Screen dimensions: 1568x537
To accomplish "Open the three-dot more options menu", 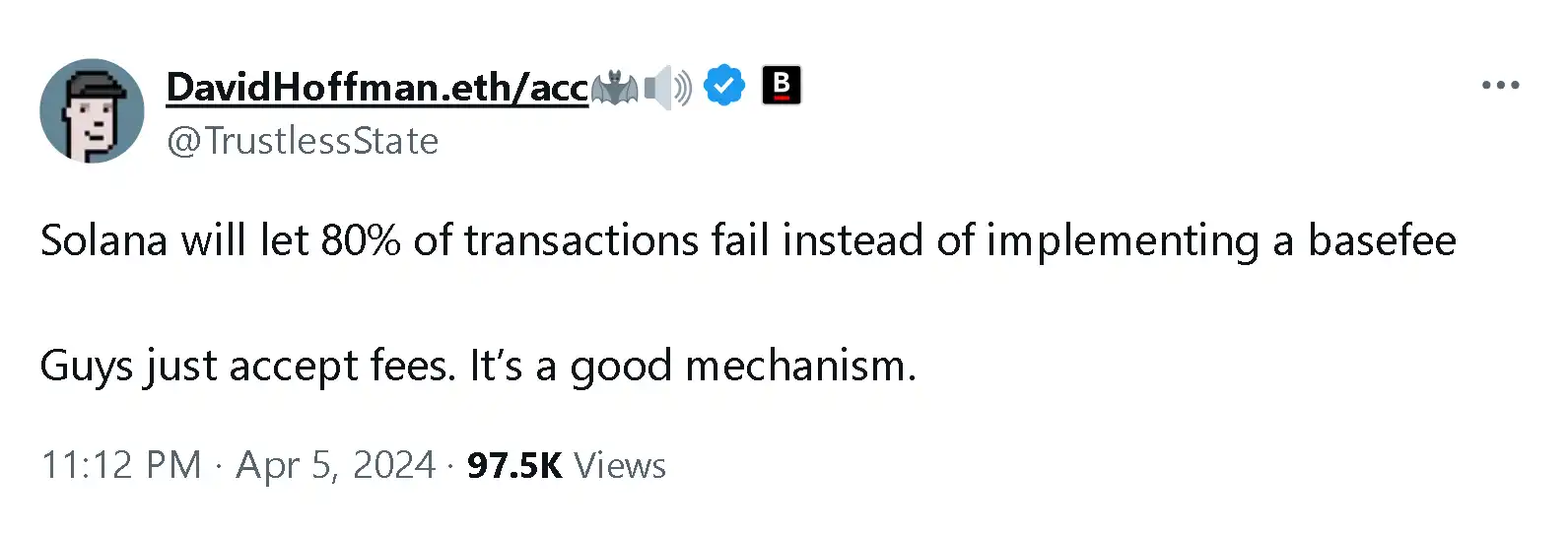I will (1500, 86).
